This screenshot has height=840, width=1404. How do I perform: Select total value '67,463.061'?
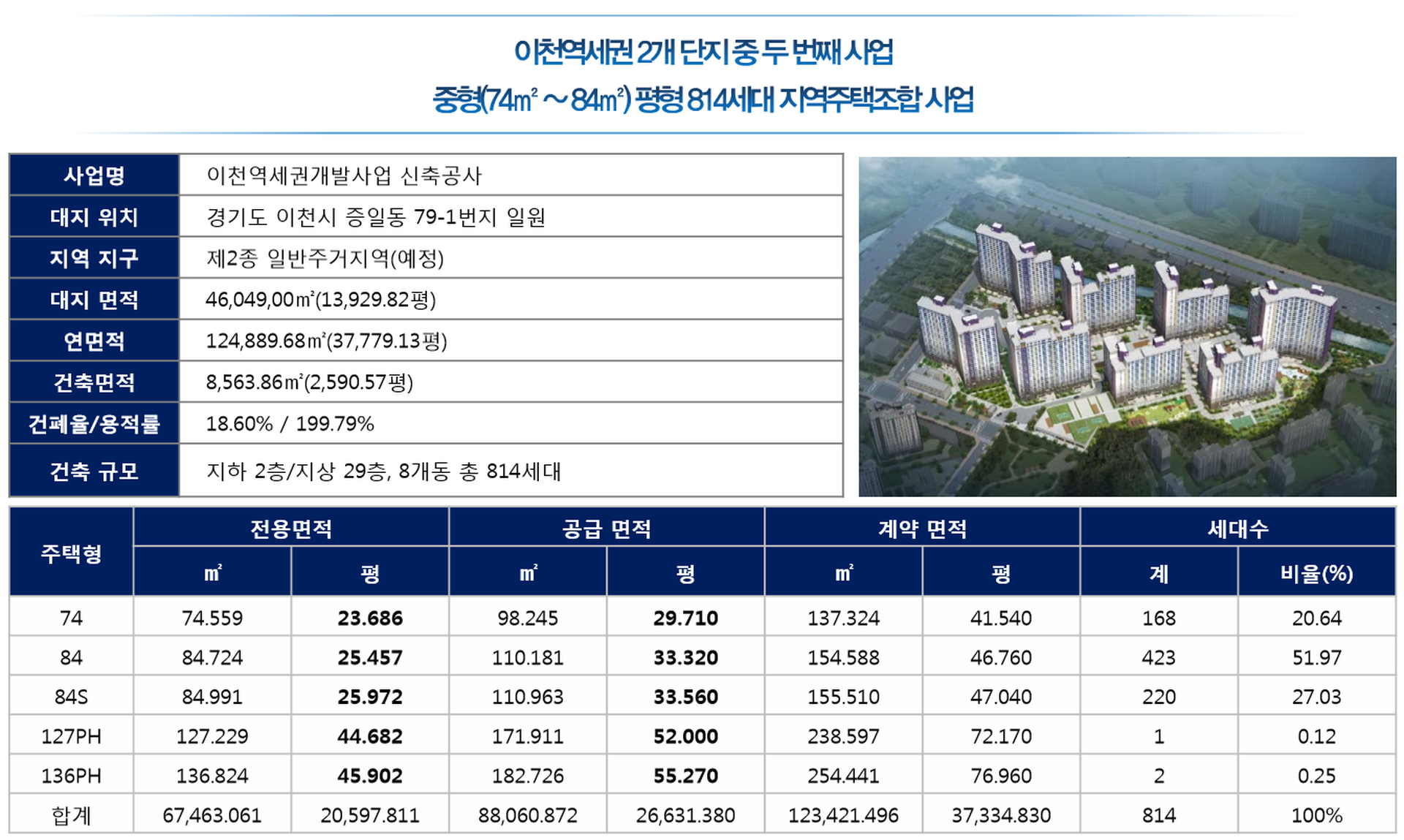click(x=212, y=815)
